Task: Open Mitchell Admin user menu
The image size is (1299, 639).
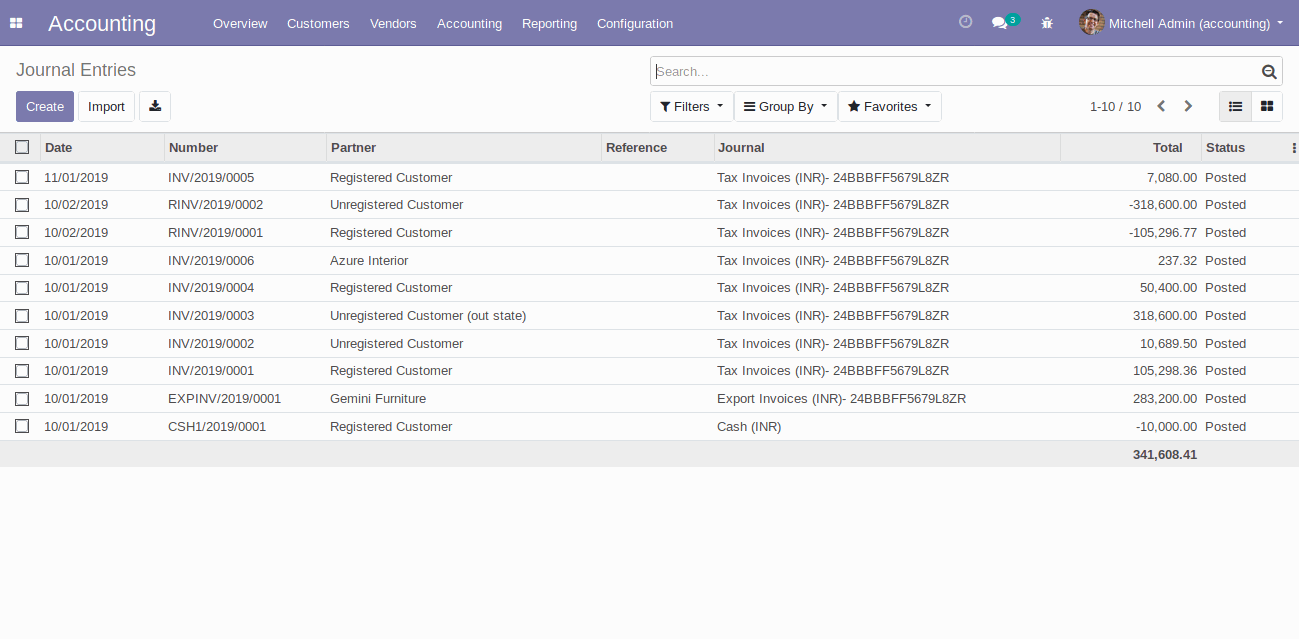Action: [x=1181, y=23]
